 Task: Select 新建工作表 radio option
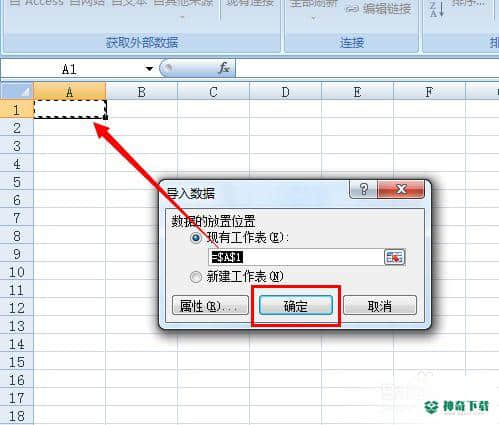[x=195, y=277]
